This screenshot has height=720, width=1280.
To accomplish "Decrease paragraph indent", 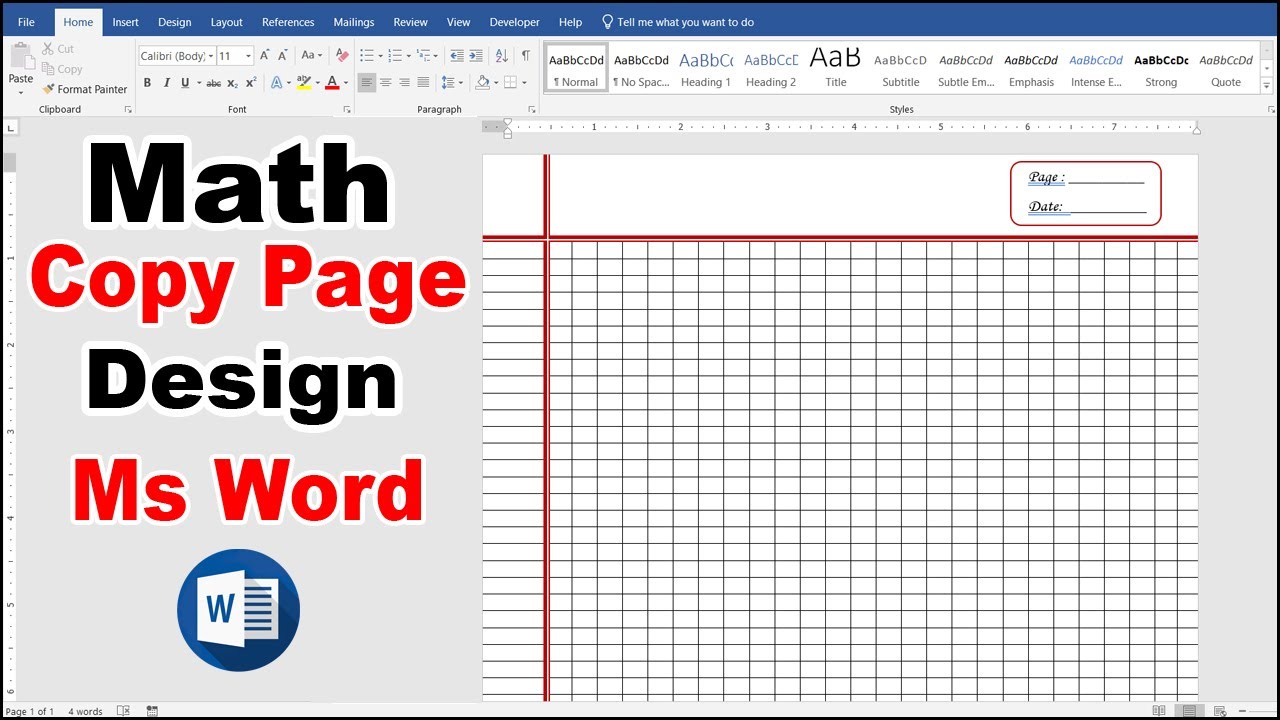I will point(457,56).
